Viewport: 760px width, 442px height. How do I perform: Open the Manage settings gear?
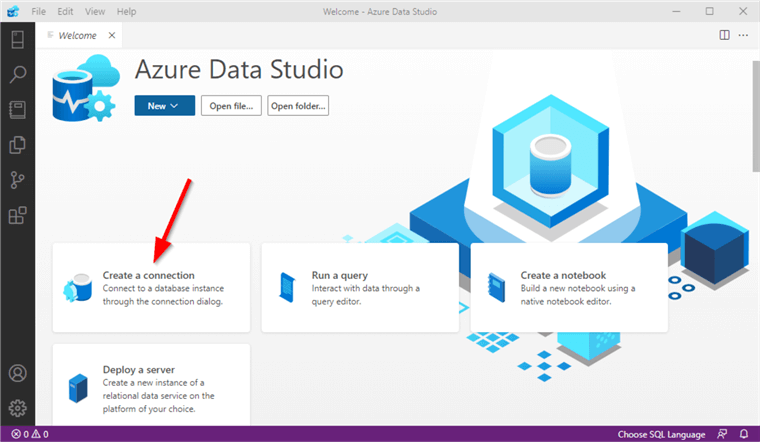[17, 408]
